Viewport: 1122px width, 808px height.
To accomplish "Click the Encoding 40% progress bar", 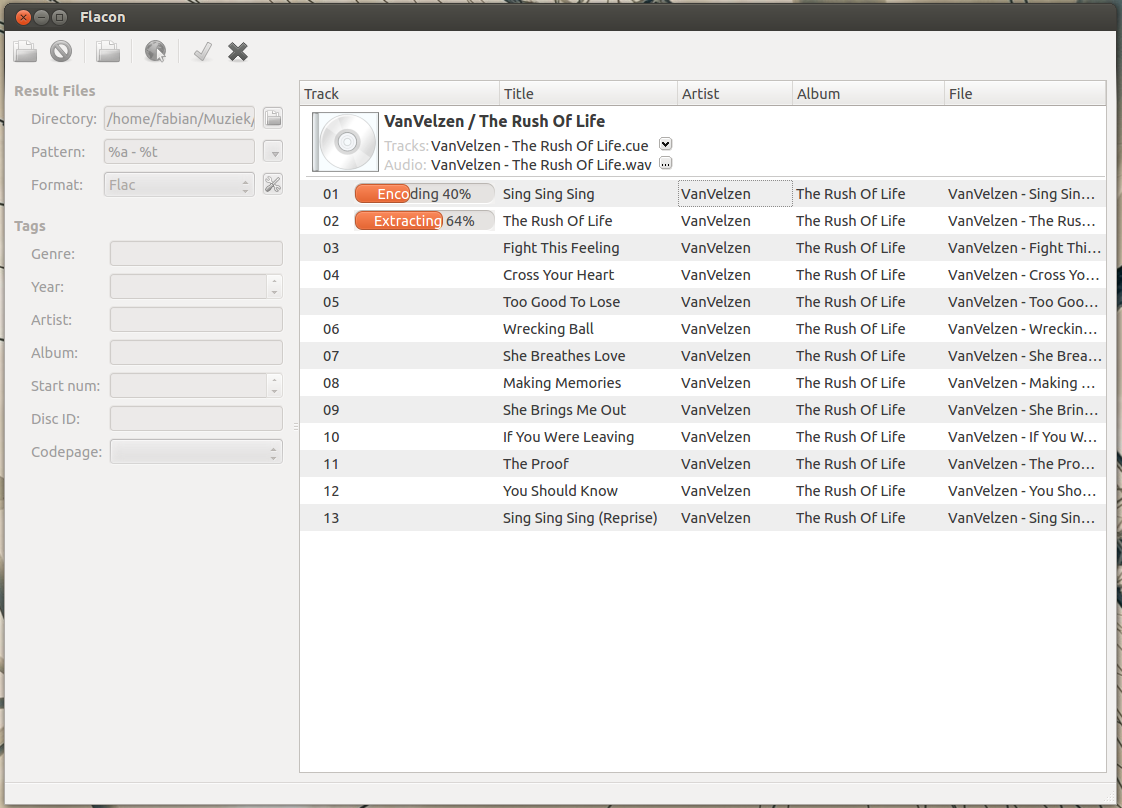I will click(x=424, y=194).
